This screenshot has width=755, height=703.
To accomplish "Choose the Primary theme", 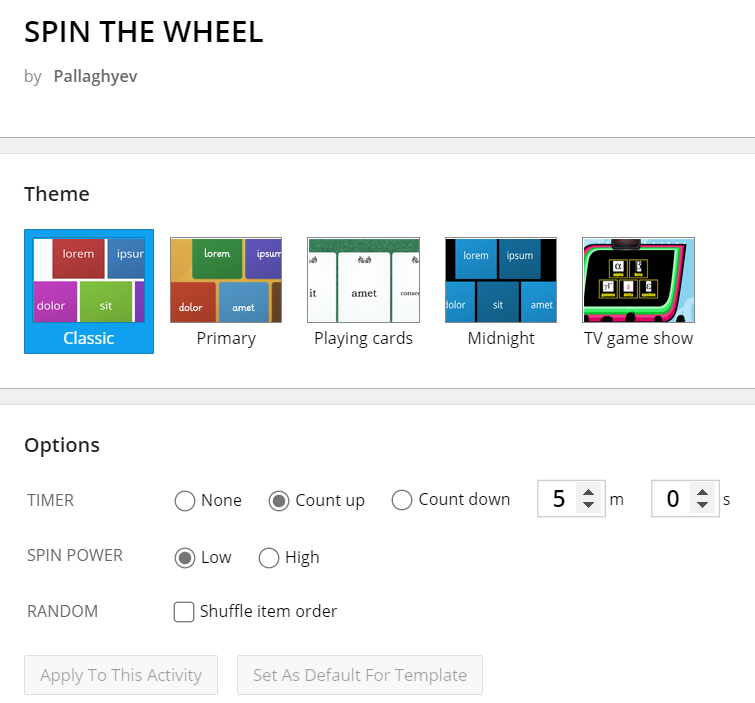I will [x=226, y=291].
